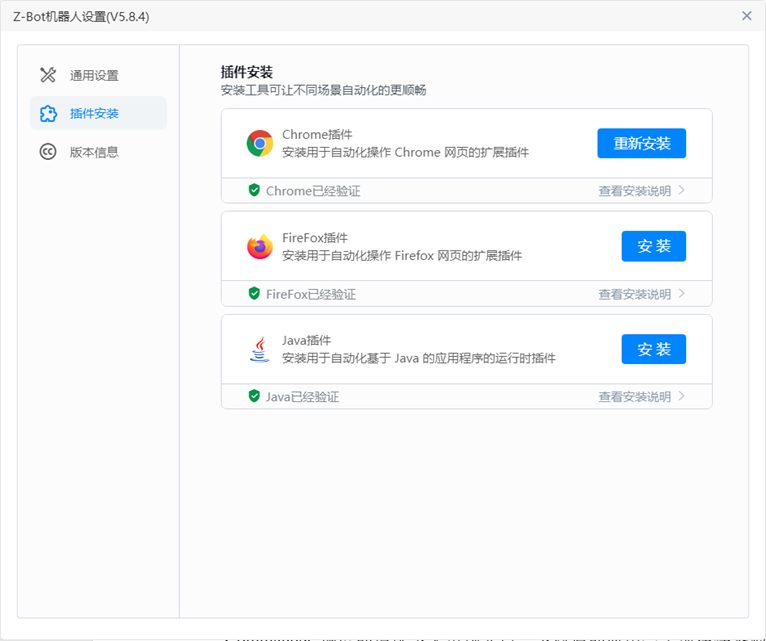766x641 pixels.
Task: Open 查看安装说明 for the FireFox plugin
Action: tap(635, 294)
